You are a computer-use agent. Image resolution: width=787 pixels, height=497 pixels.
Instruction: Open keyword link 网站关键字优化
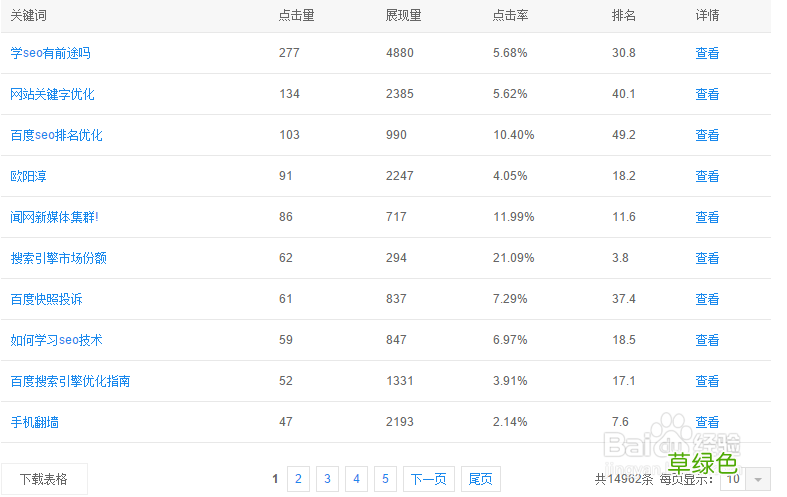(52, 94)
